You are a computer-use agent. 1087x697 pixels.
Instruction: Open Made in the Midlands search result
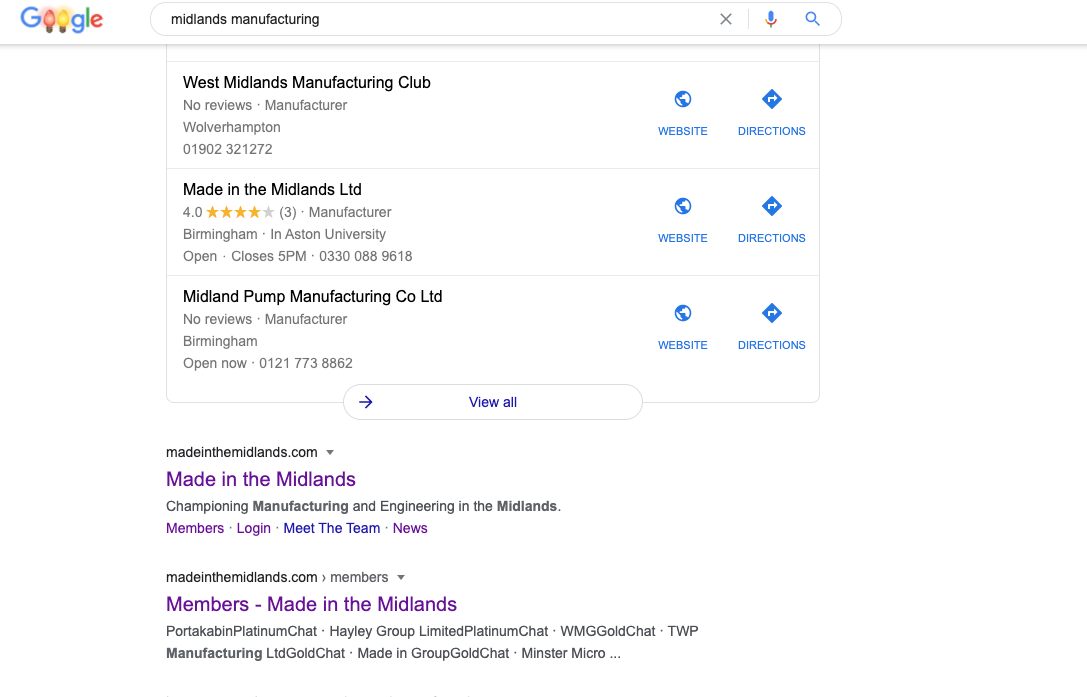pos(261,479)
